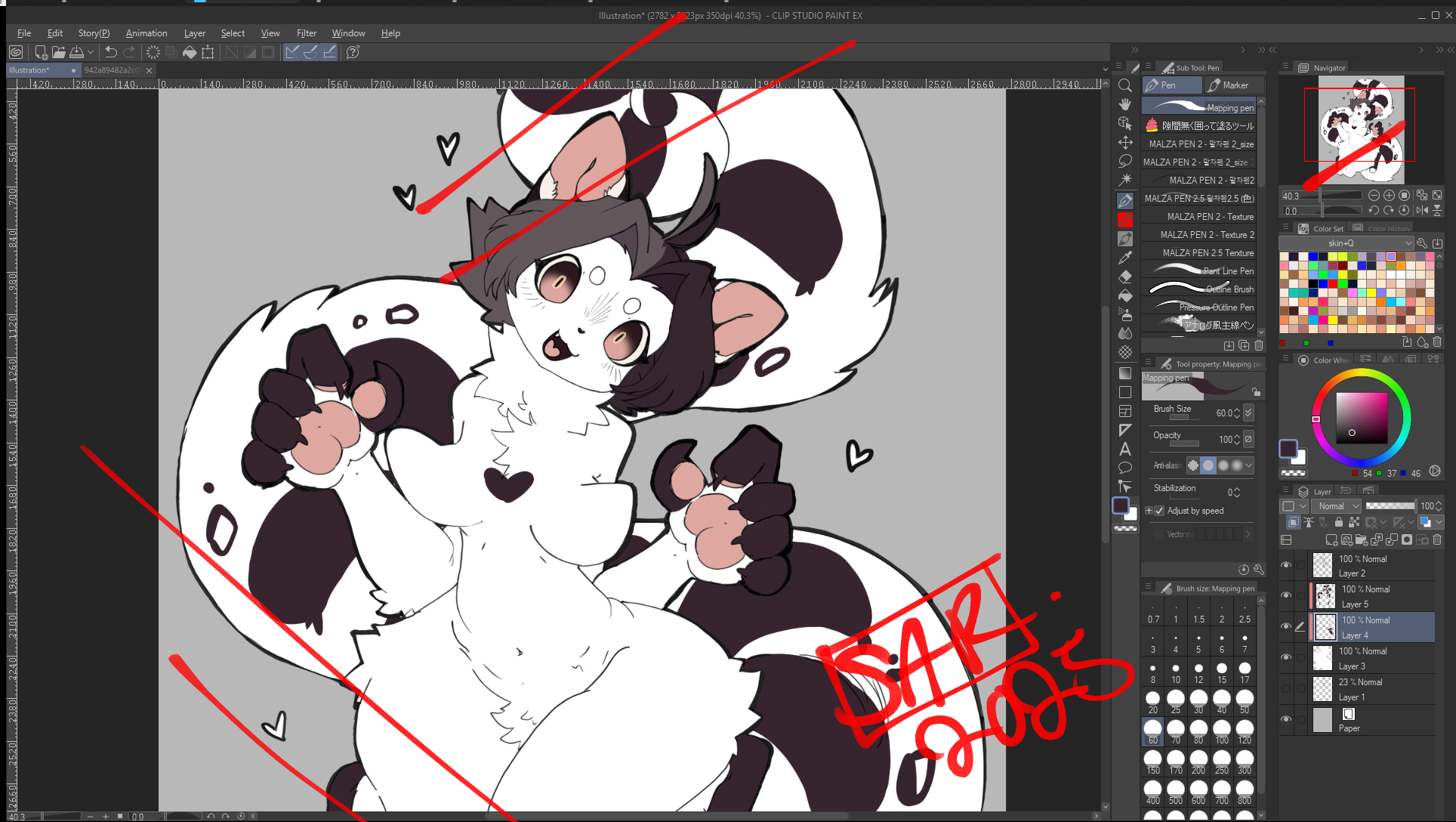Select the Eyedropper tool
1456x822 pixels.
[x=1125, y=258]
